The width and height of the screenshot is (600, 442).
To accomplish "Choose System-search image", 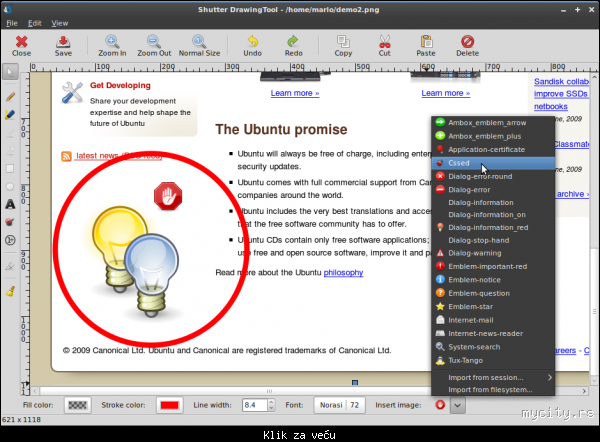I will coord(493,347).
